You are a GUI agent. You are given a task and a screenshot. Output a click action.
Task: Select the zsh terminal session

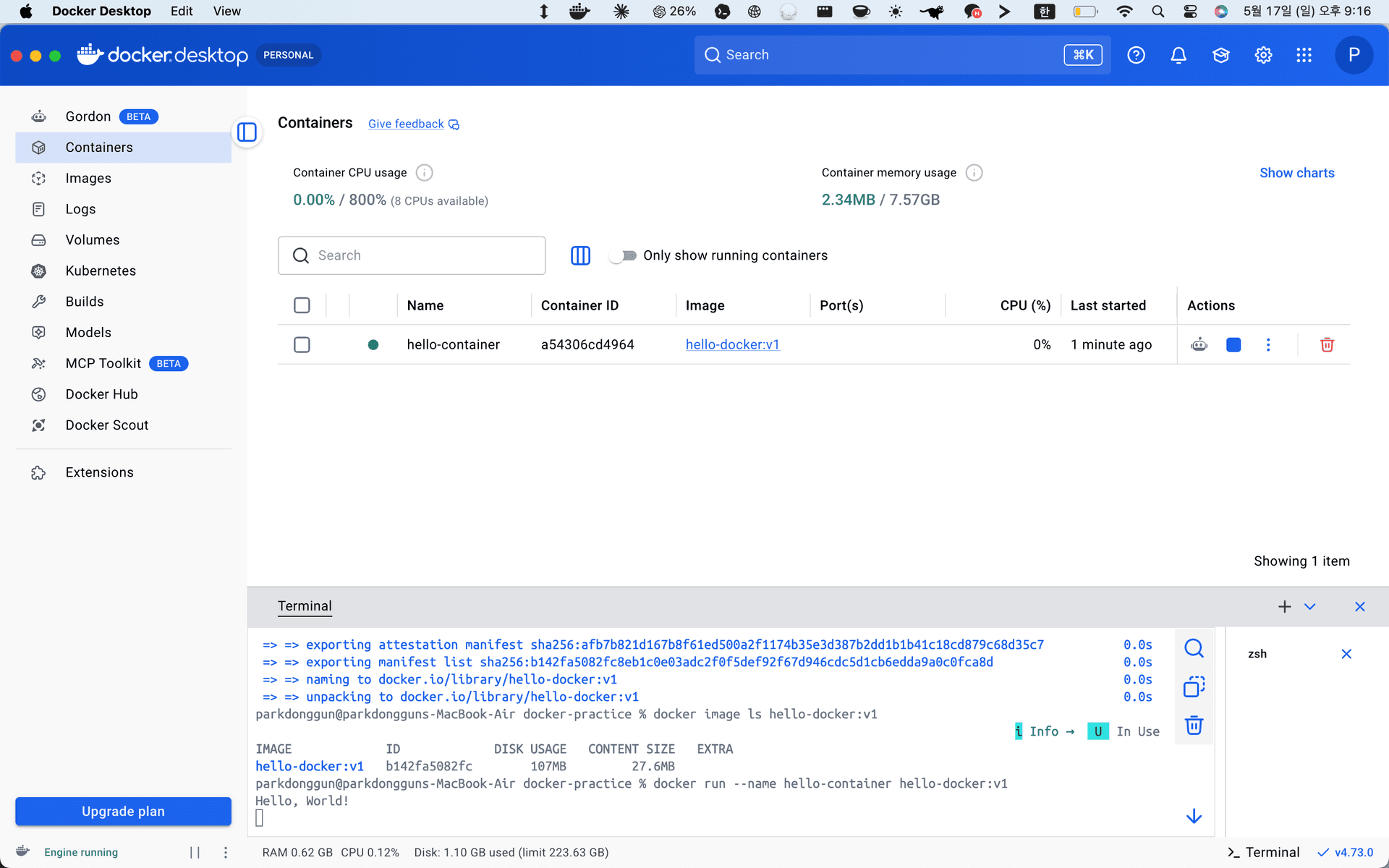pyautogui.click(x=1257, y=654)
